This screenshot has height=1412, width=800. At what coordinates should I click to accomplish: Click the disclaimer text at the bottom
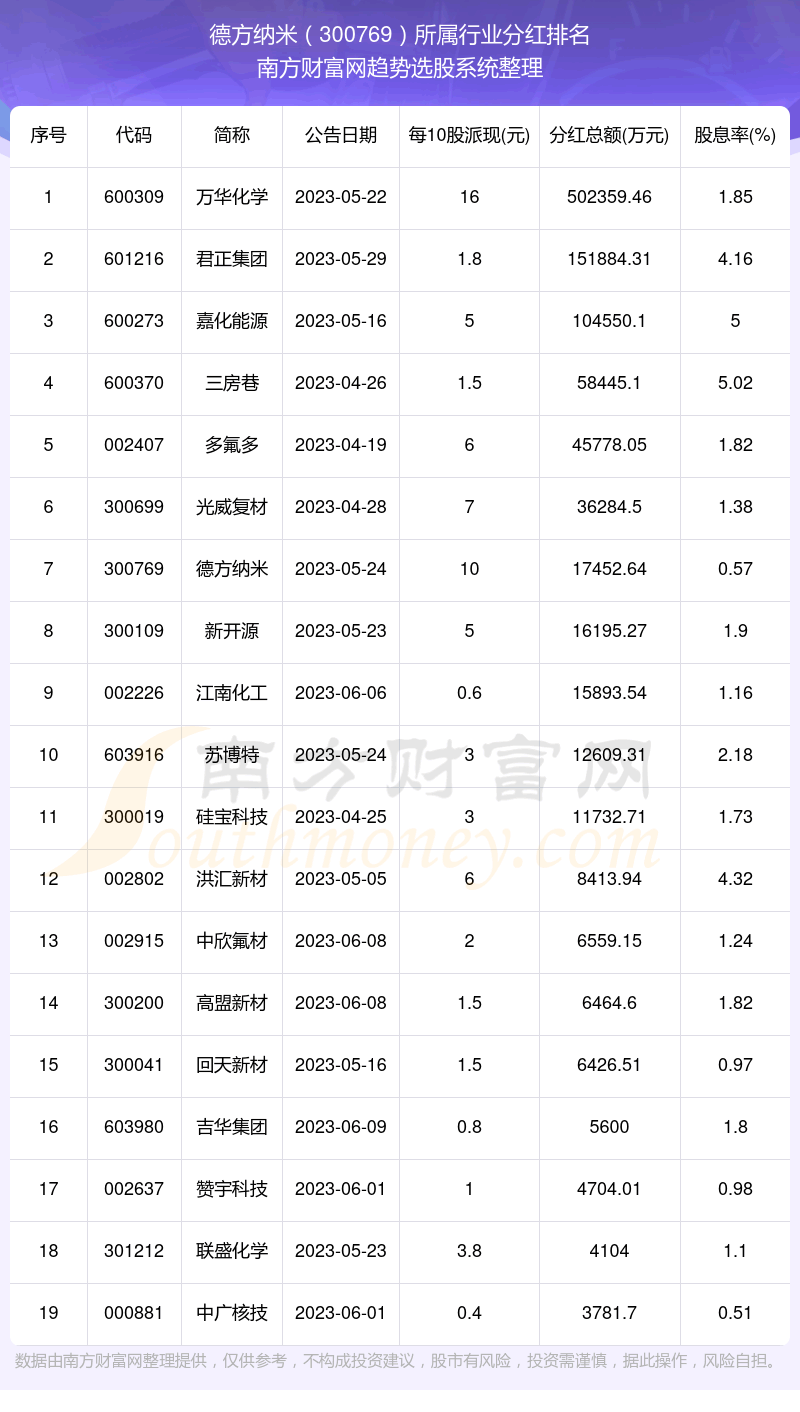point(396,1361)
